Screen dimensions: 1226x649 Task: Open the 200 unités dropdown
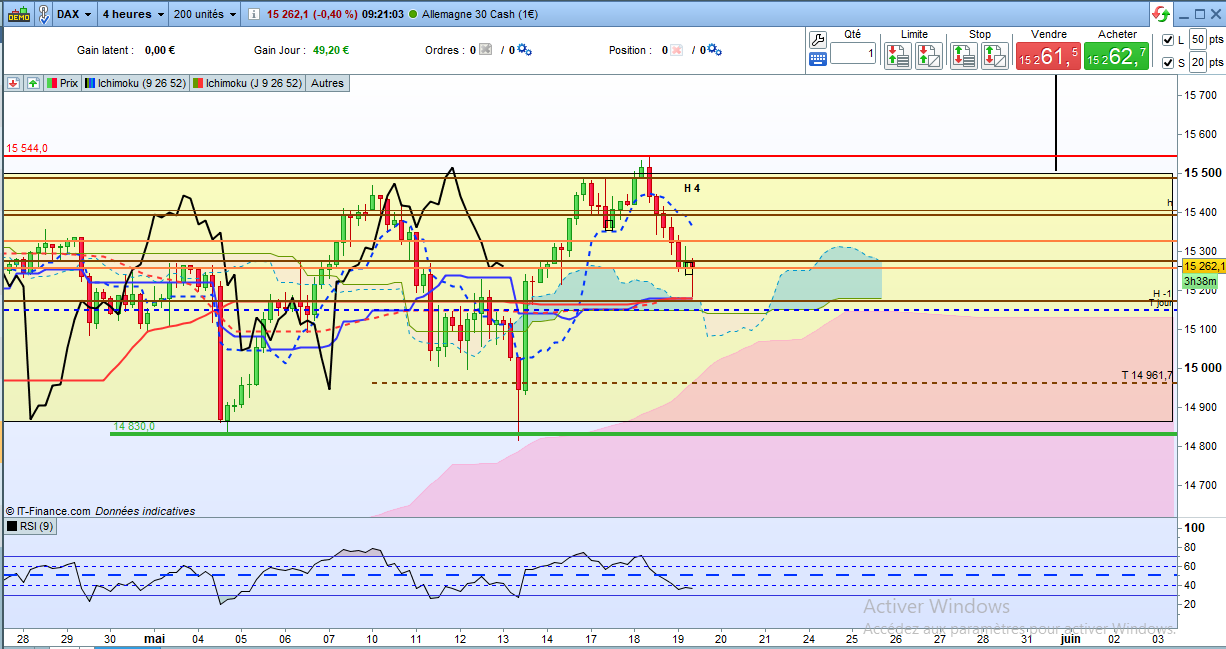205,14
